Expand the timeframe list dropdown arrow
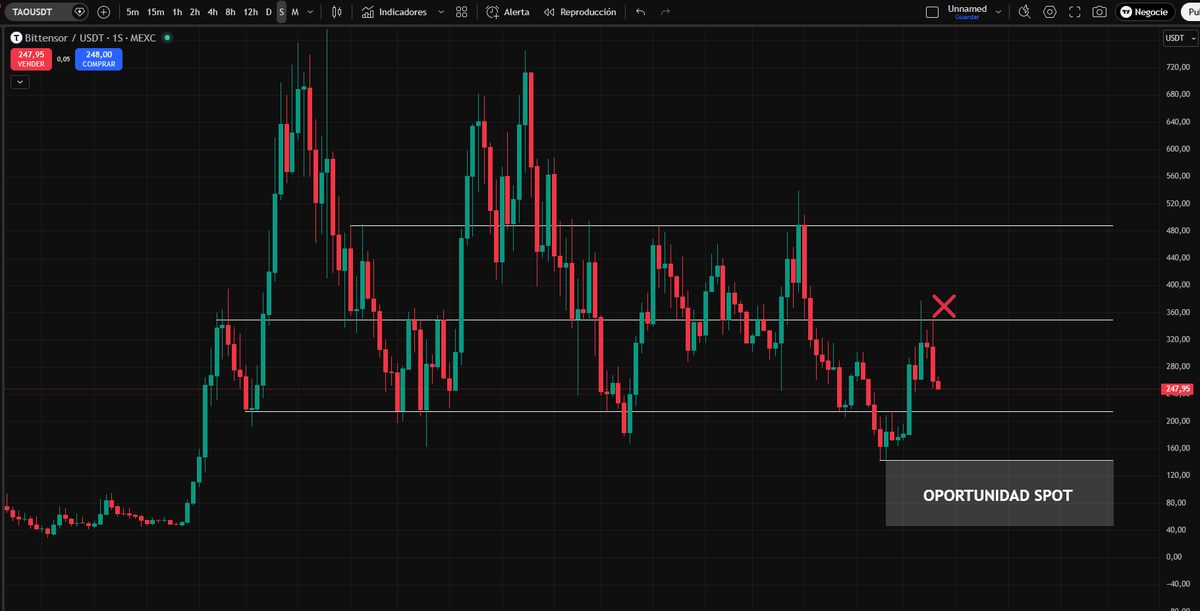Viewport: 1200px width, 611px height. (x=310, y=12)
